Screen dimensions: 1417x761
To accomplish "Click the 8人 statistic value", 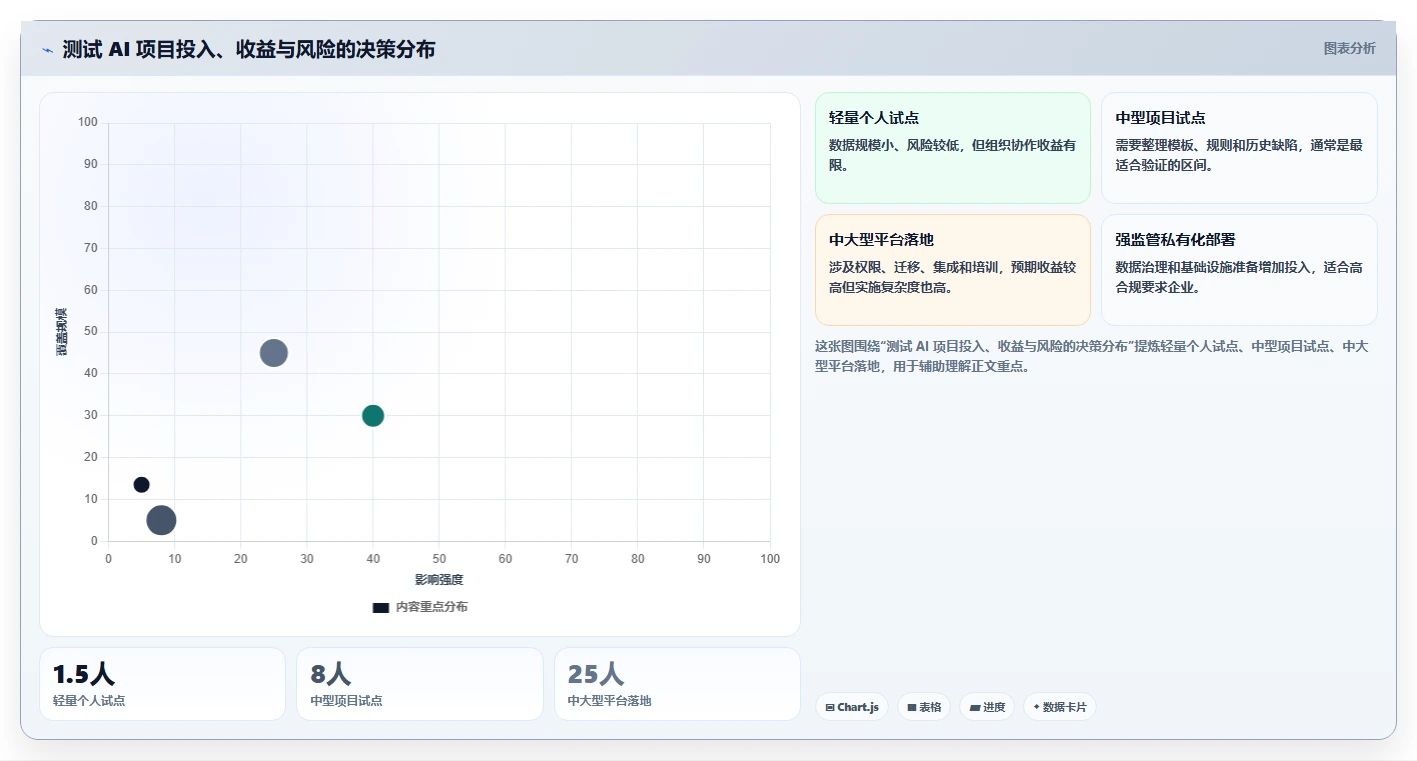I will point(331,675).
